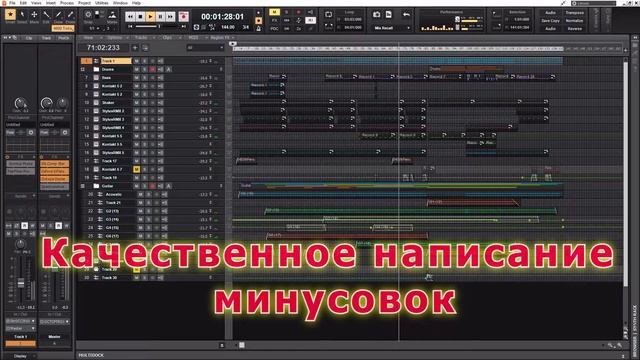Open the Process menu

67,3
